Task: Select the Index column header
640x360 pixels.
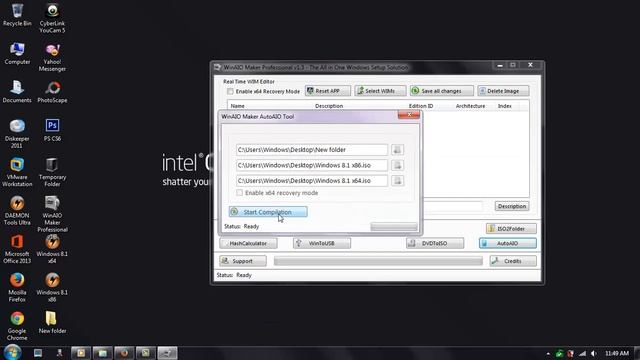Action: click(x=504, y=106)
